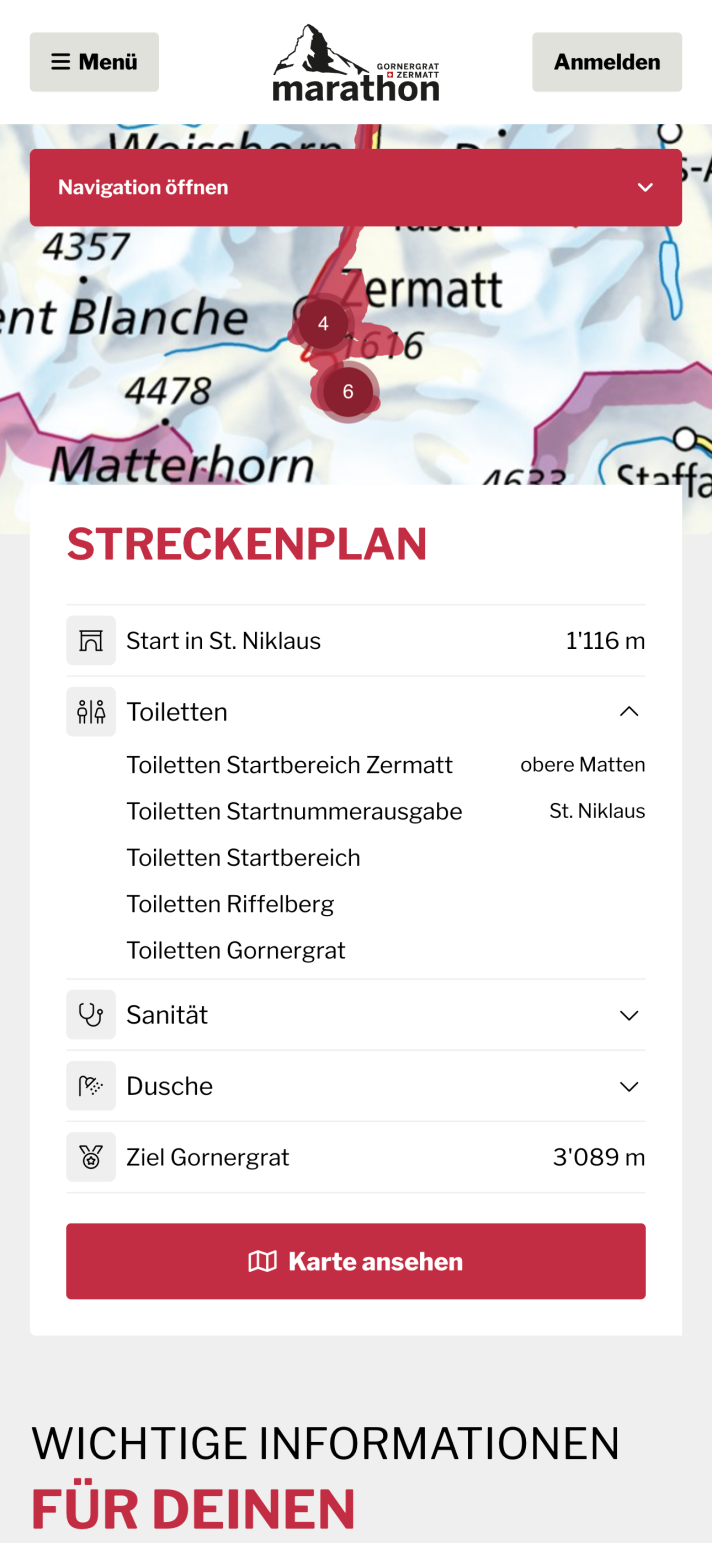Open the Navigation öffnen dropdown

point(356,187)
